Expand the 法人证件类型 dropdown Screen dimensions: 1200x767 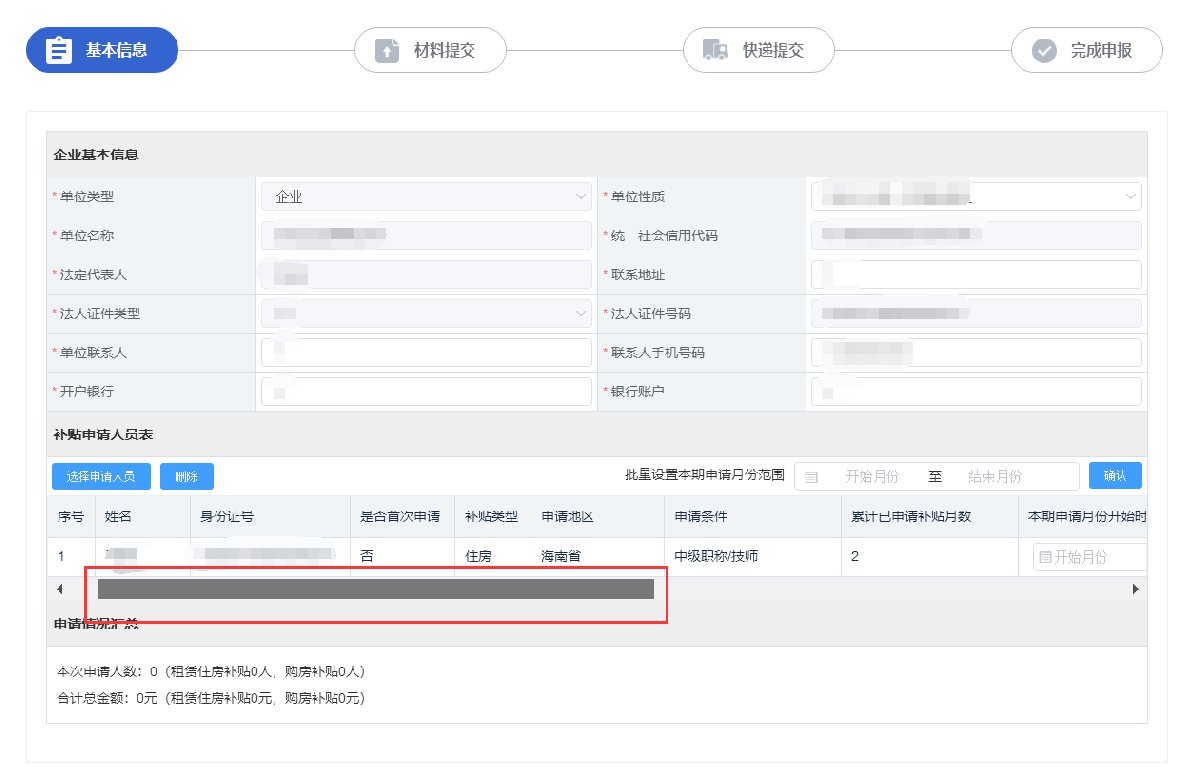point(581,314)
